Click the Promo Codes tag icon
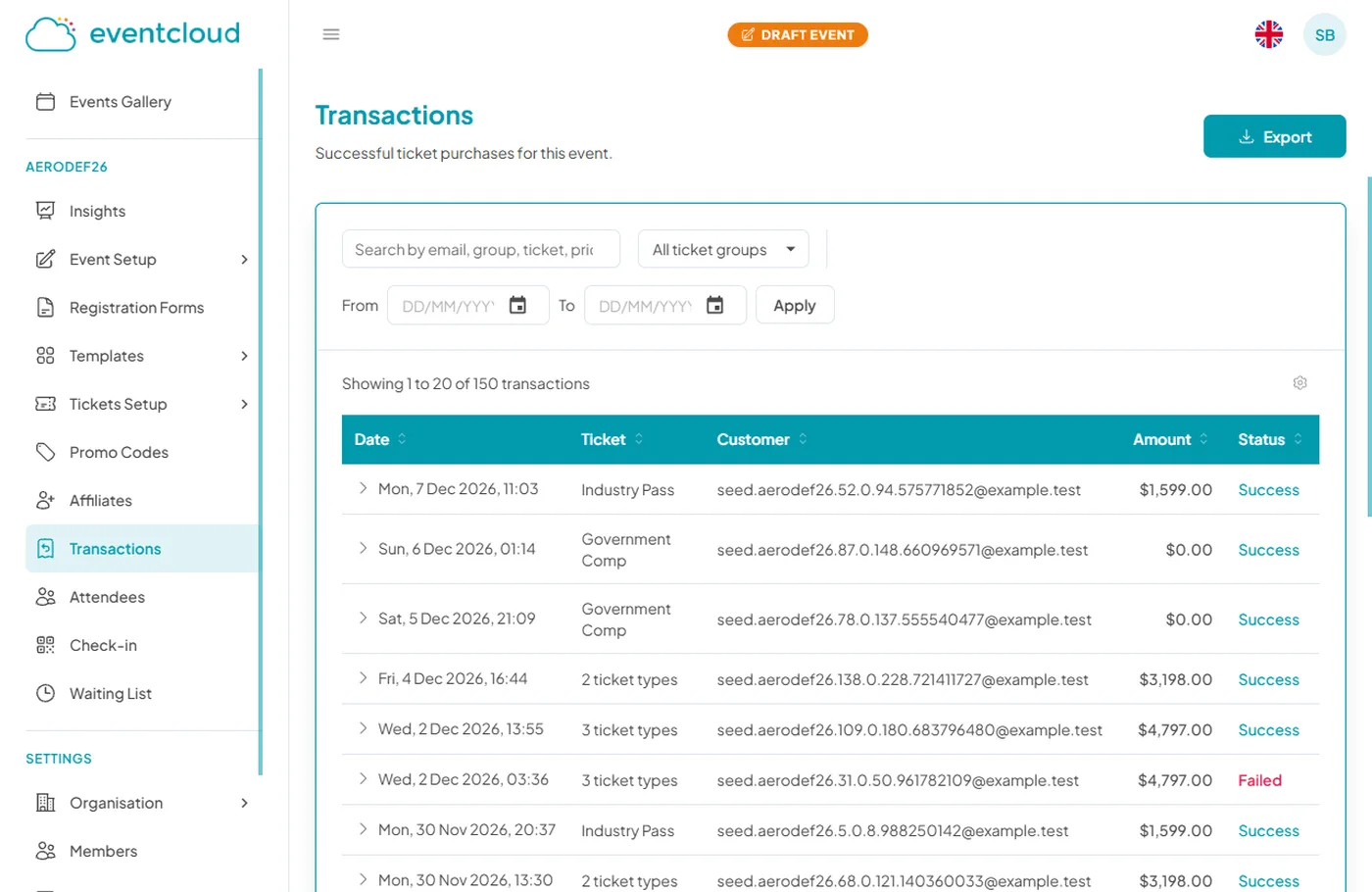Screen dimensions: 1372x892 click(x=45, y=452)
